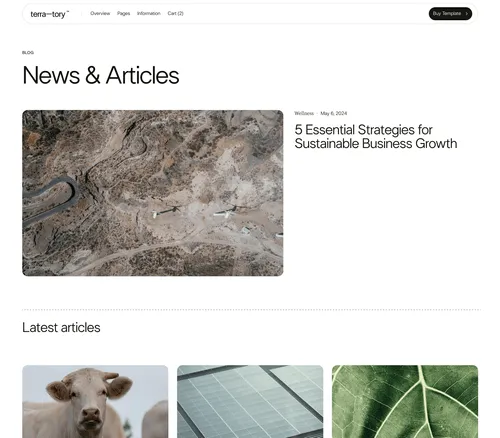Open the green leaf article card

[405, 401]
